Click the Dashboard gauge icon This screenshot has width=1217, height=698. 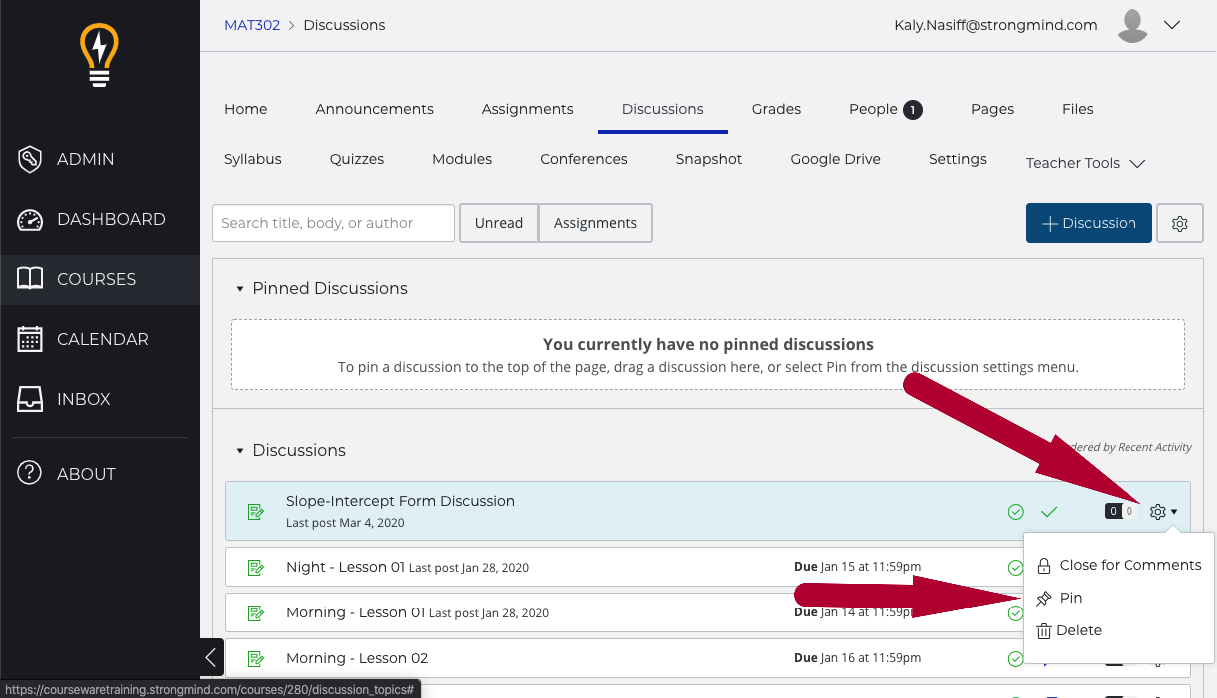30,219
